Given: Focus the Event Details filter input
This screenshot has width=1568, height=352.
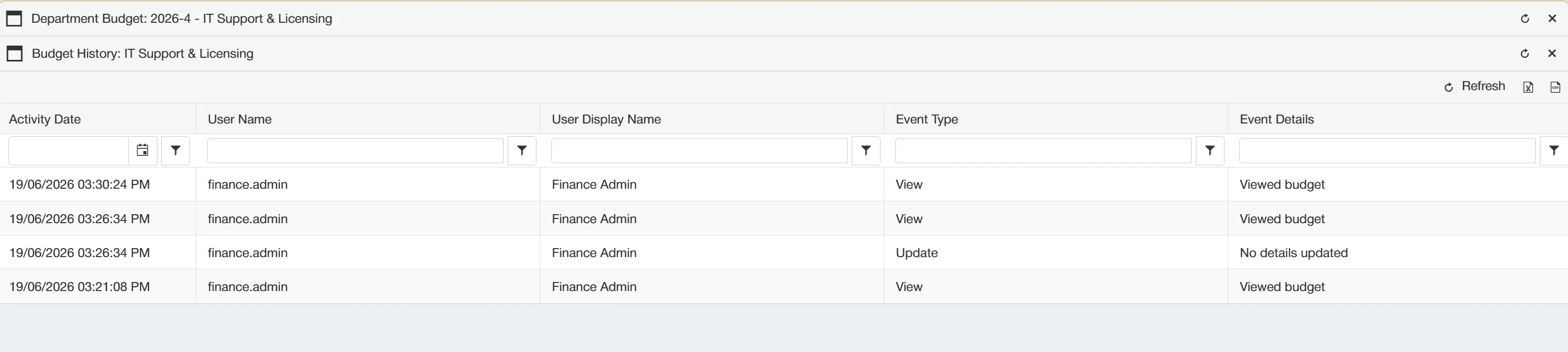Looking at the screenshot, I should coord(1387,151).
